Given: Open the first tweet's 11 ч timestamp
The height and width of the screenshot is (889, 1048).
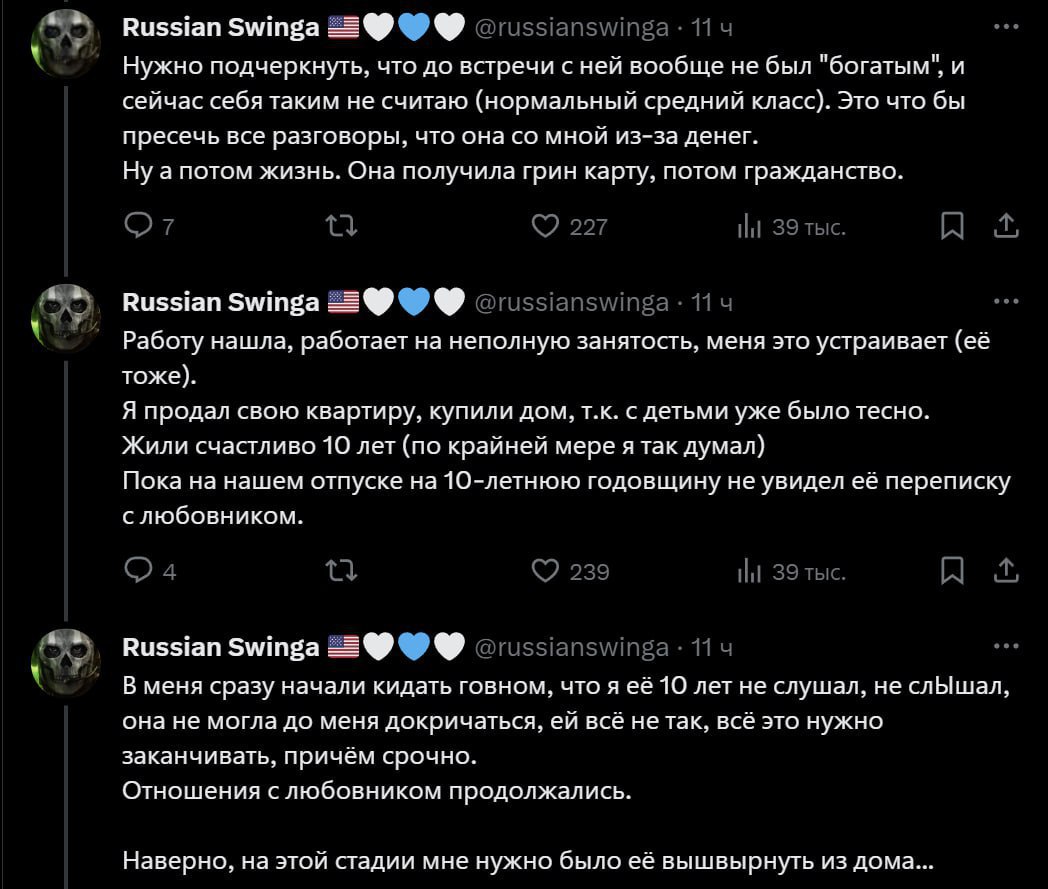Looking at the screenshot, I should click(x=712, y=28).
